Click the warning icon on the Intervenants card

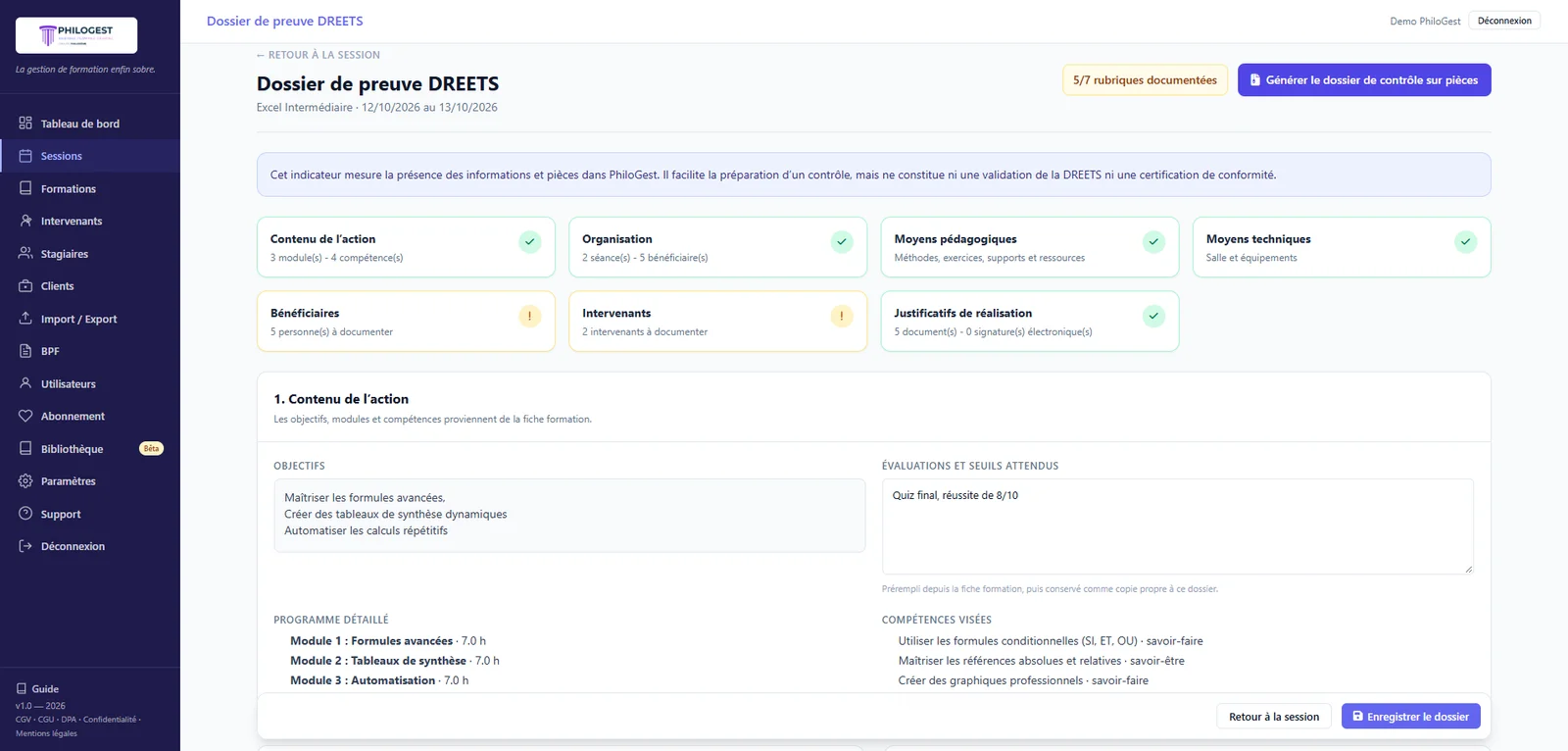842,317
